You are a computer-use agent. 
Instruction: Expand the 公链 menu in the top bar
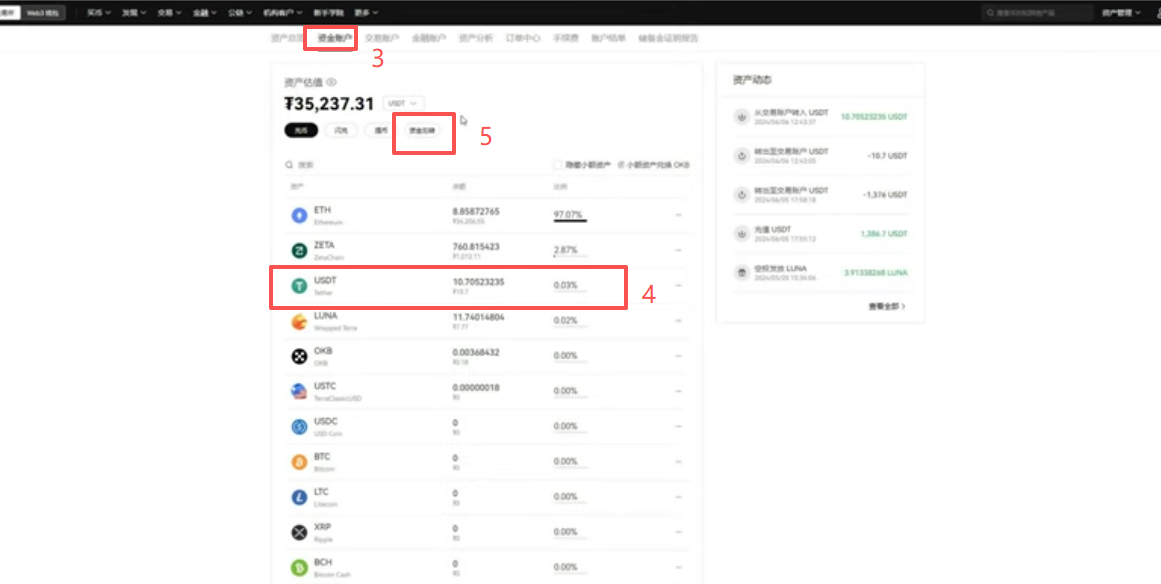[241, 13]
